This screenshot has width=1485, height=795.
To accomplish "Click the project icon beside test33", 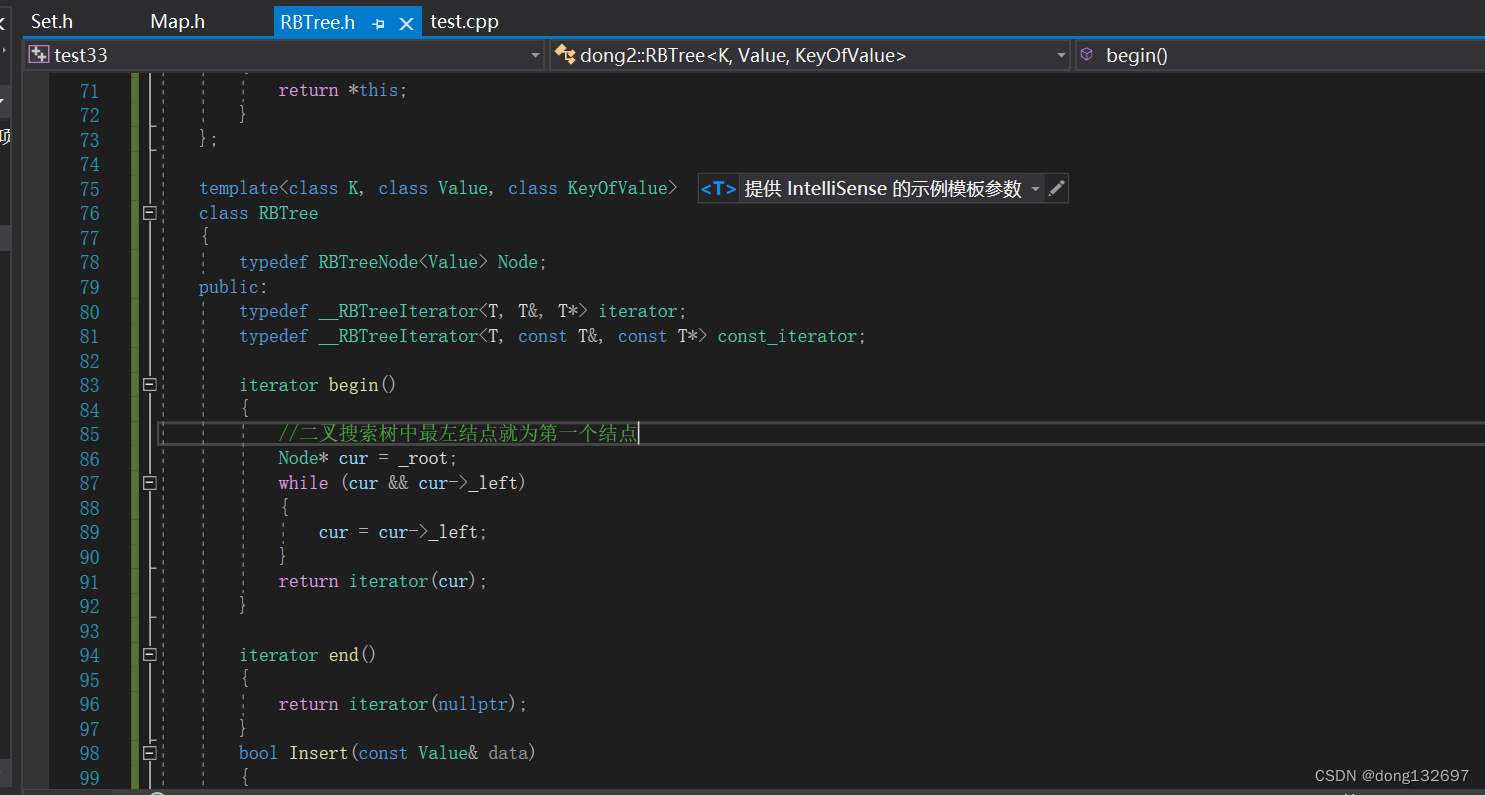I will tap(38, 55).
